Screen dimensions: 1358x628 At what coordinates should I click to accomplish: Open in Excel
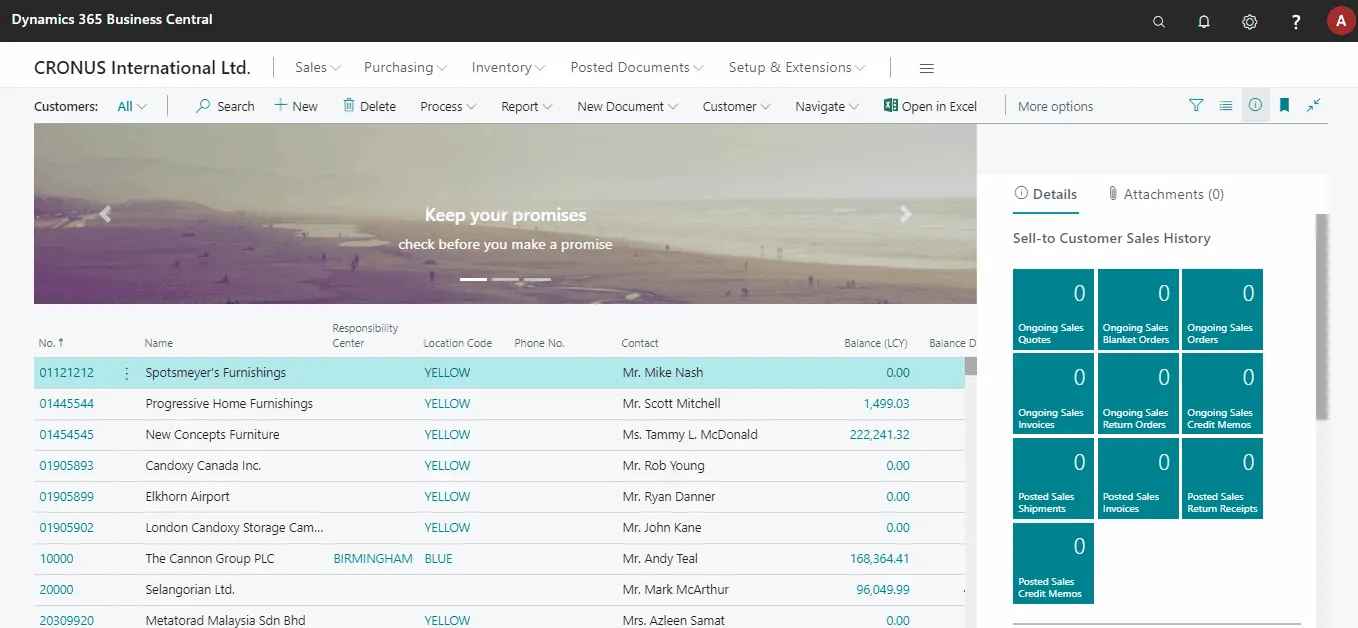point(930,106)
